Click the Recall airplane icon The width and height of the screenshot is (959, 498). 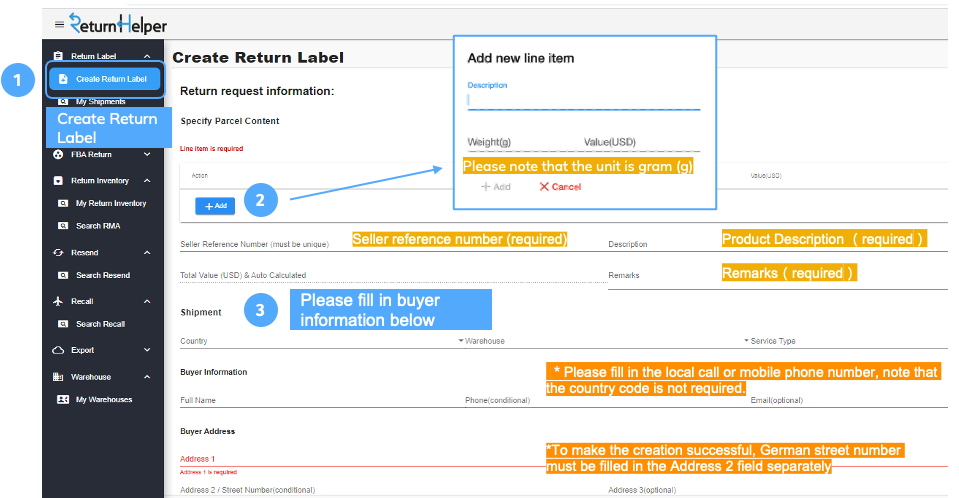coord(58,301)
